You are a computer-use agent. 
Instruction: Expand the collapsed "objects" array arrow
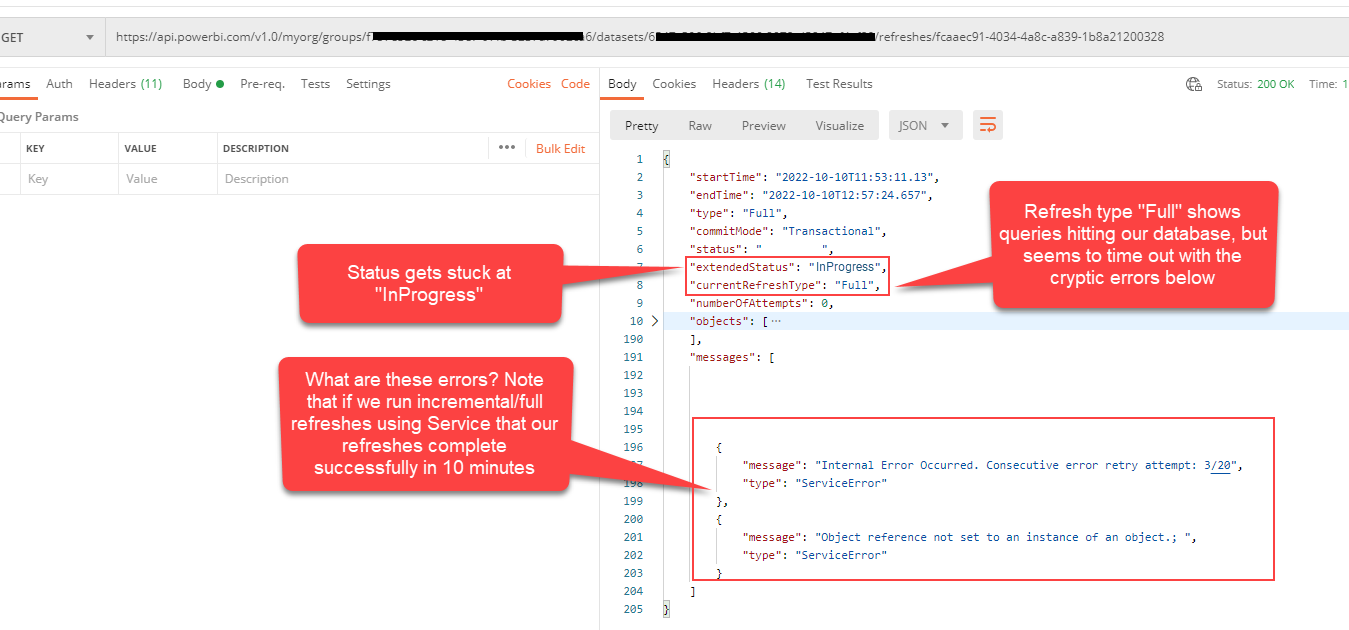click(655, 321)
